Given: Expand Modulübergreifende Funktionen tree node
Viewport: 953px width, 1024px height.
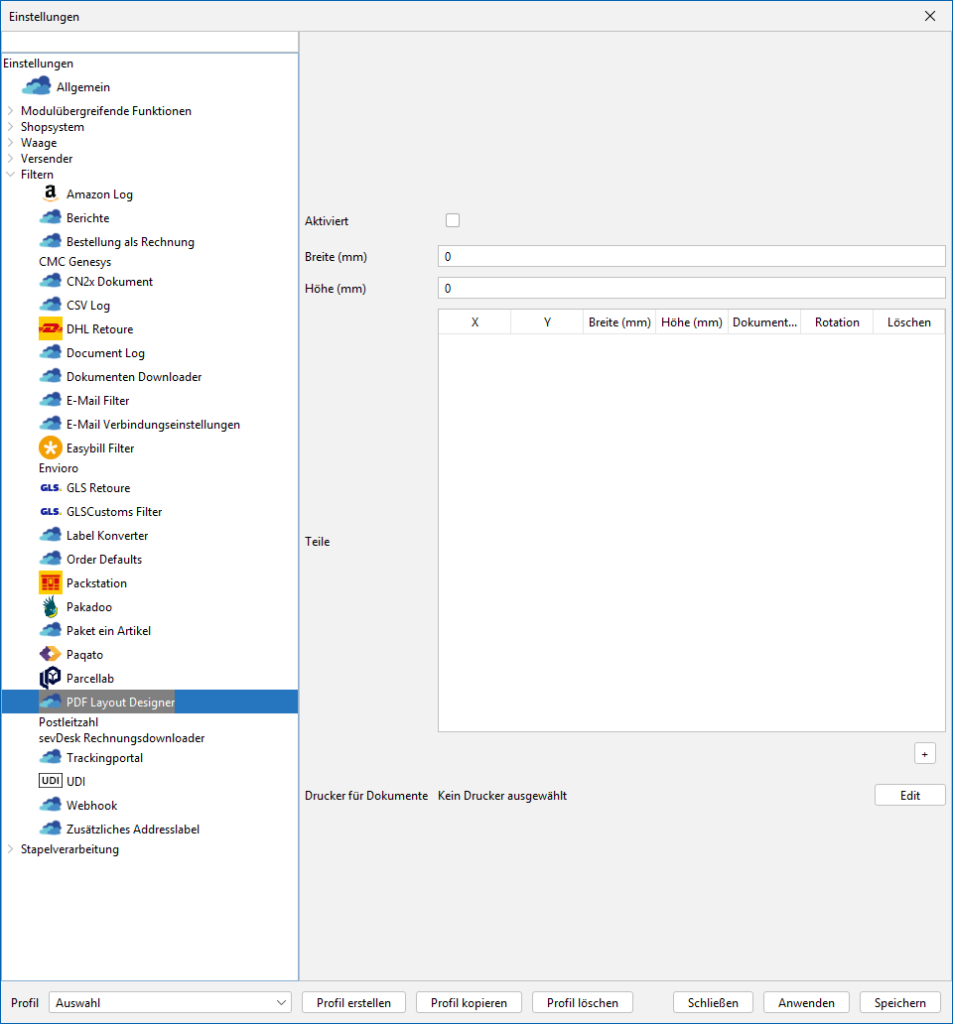Looking at the screenshot, I should pyautogui.click(x=10, y=111).
